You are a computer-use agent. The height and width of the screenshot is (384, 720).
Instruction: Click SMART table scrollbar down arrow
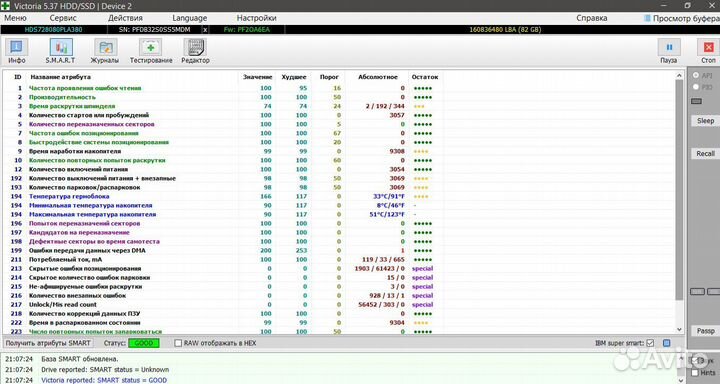[x=680, y=330]
